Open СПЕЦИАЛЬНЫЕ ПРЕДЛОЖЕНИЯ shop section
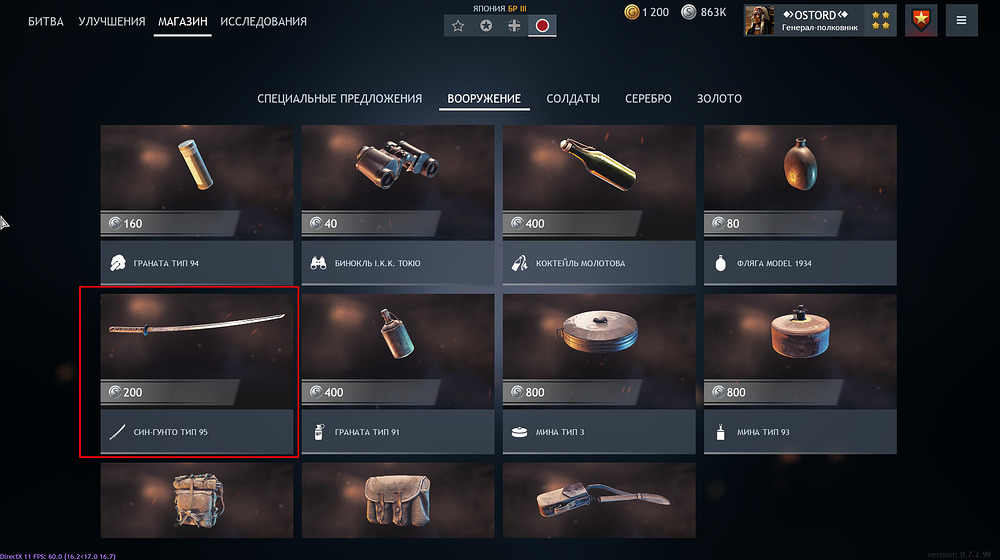This screenshot has width=1000, height=560. [x=339, y=99]
